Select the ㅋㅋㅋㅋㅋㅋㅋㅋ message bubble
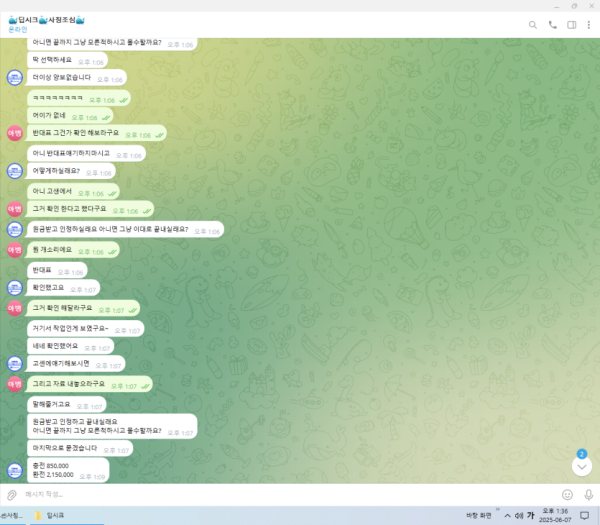600x525 pixels. [79, 98]
